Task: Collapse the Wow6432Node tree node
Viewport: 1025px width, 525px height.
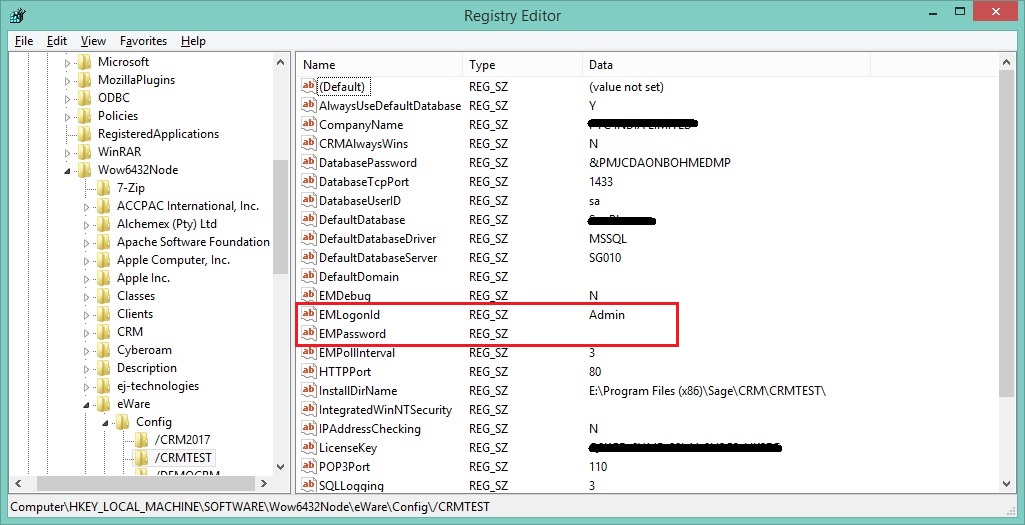Action: point(68,171)
